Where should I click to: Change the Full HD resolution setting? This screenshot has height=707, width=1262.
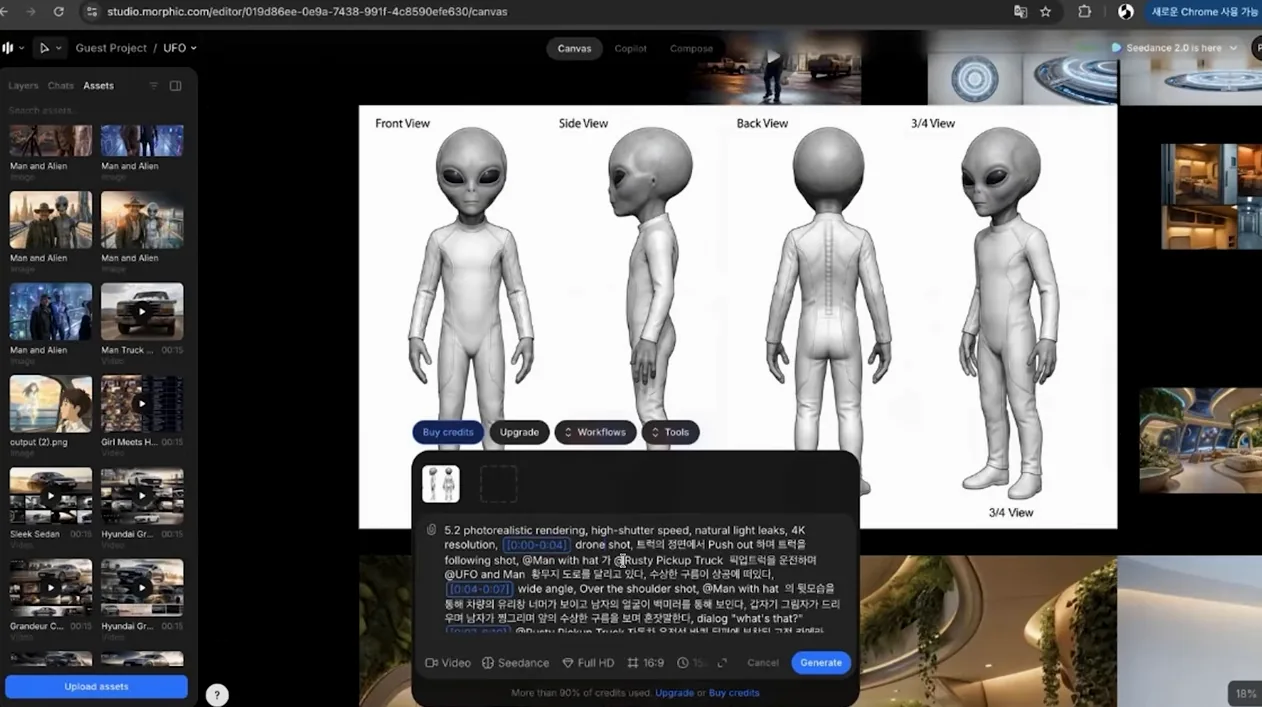pos(588,663)
